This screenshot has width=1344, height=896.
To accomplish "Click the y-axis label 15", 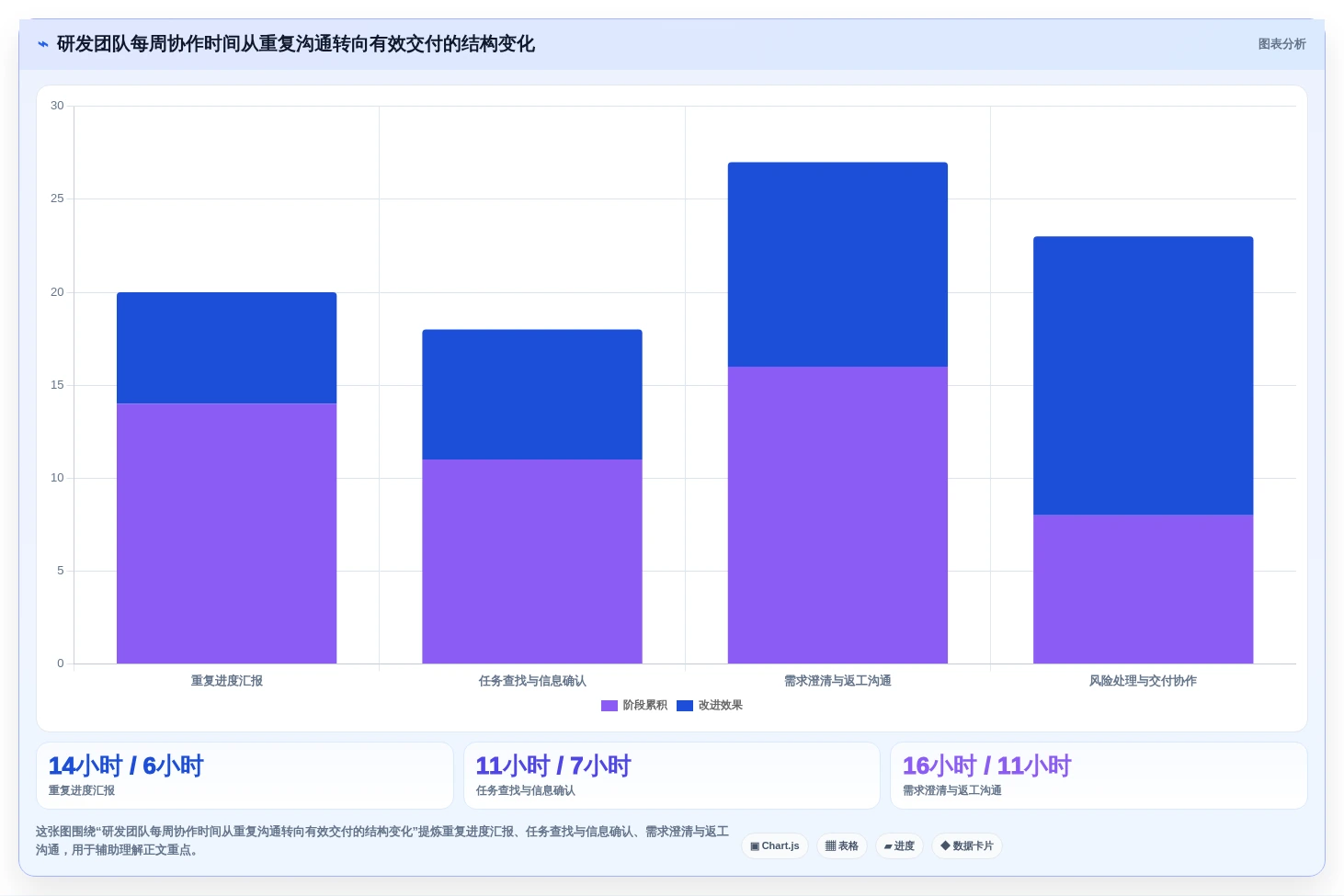I will tap(57, 385).
